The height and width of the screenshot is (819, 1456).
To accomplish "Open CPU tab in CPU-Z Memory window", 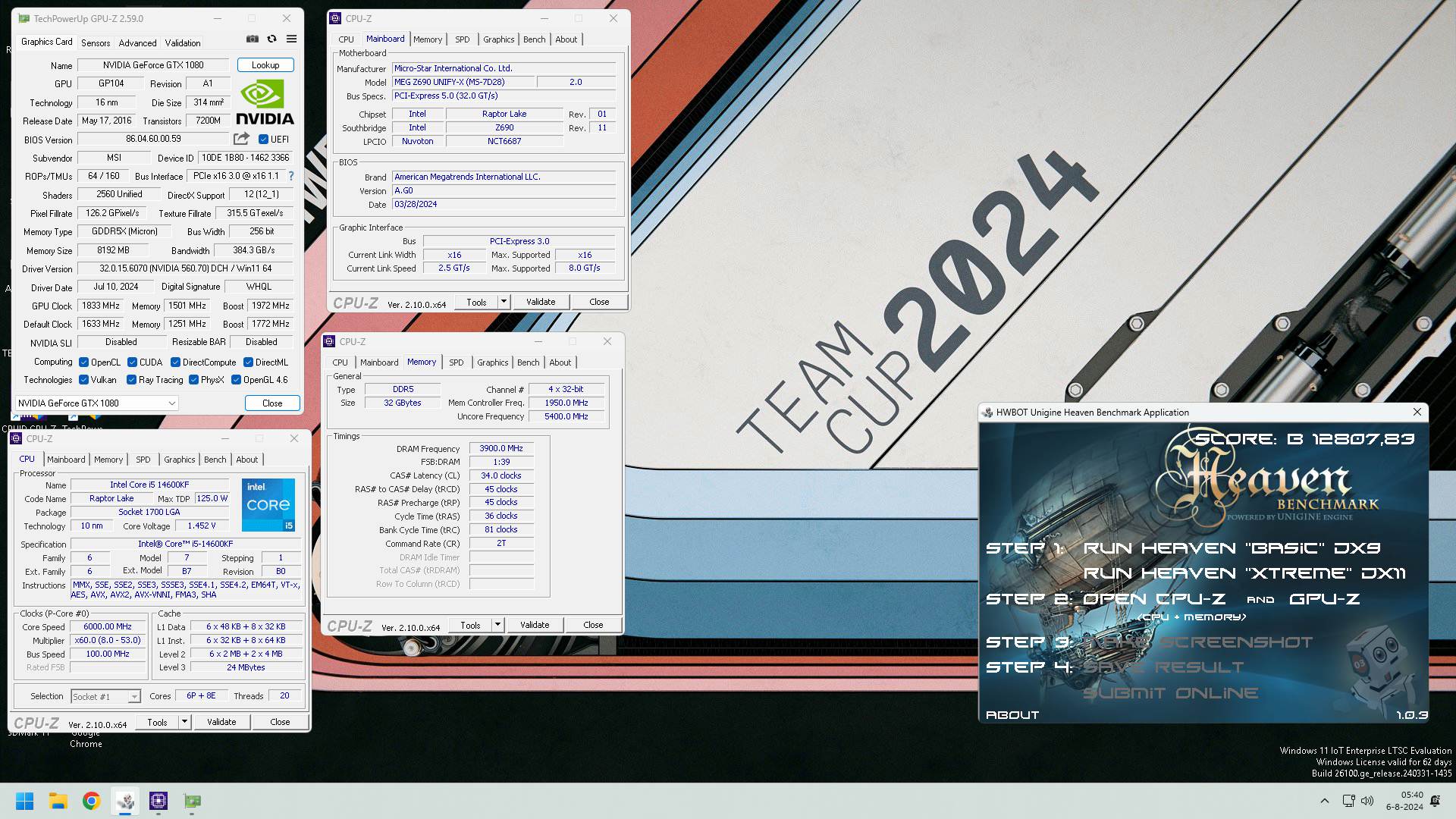I will pyautogui.click(x=340, y=362).
